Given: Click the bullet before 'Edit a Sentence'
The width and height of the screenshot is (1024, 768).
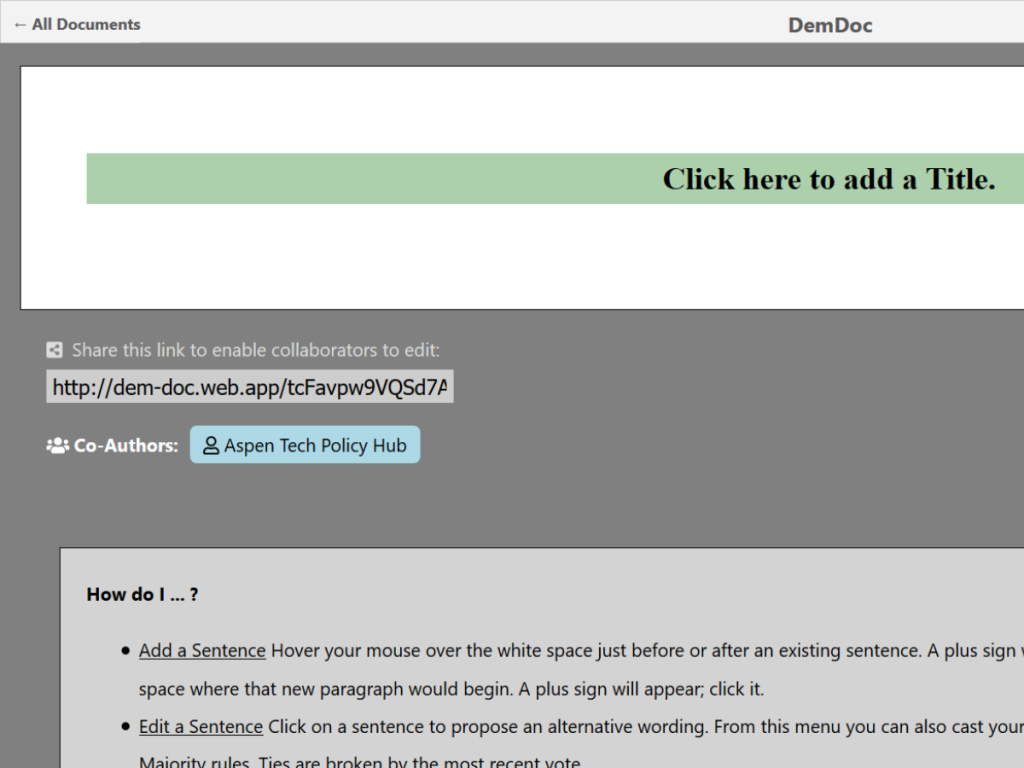Looking at the screenshot, I should pos(125,727).
